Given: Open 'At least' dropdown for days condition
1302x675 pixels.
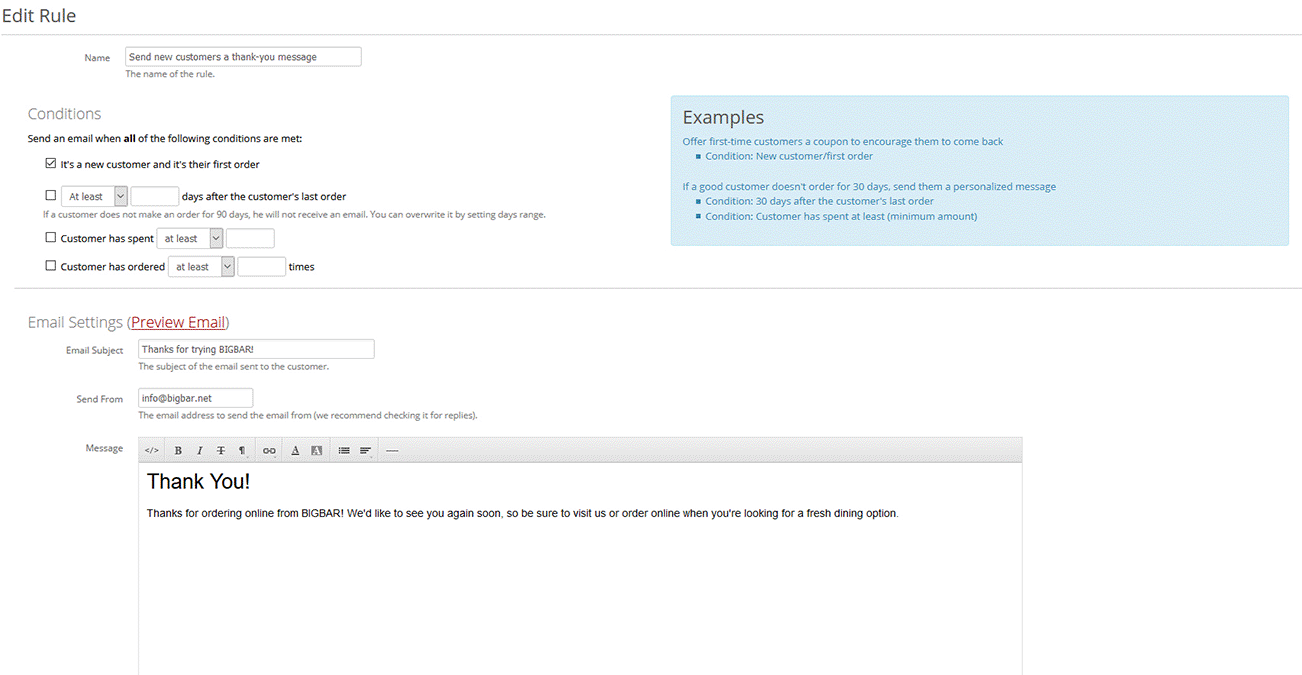Looking at the screenshot, I should [94, 196].
